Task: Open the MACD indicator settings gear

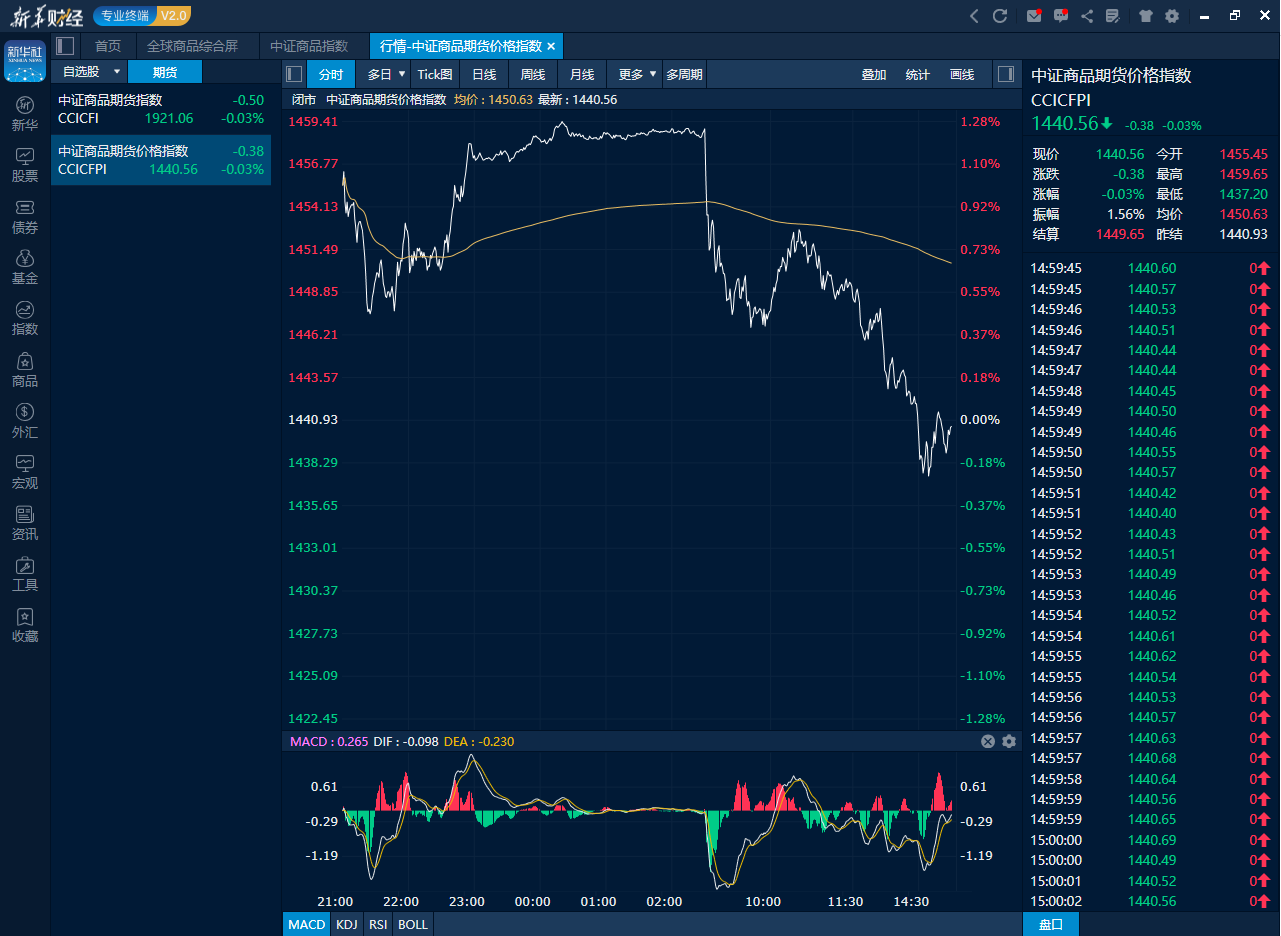Action: point(1008,741)
